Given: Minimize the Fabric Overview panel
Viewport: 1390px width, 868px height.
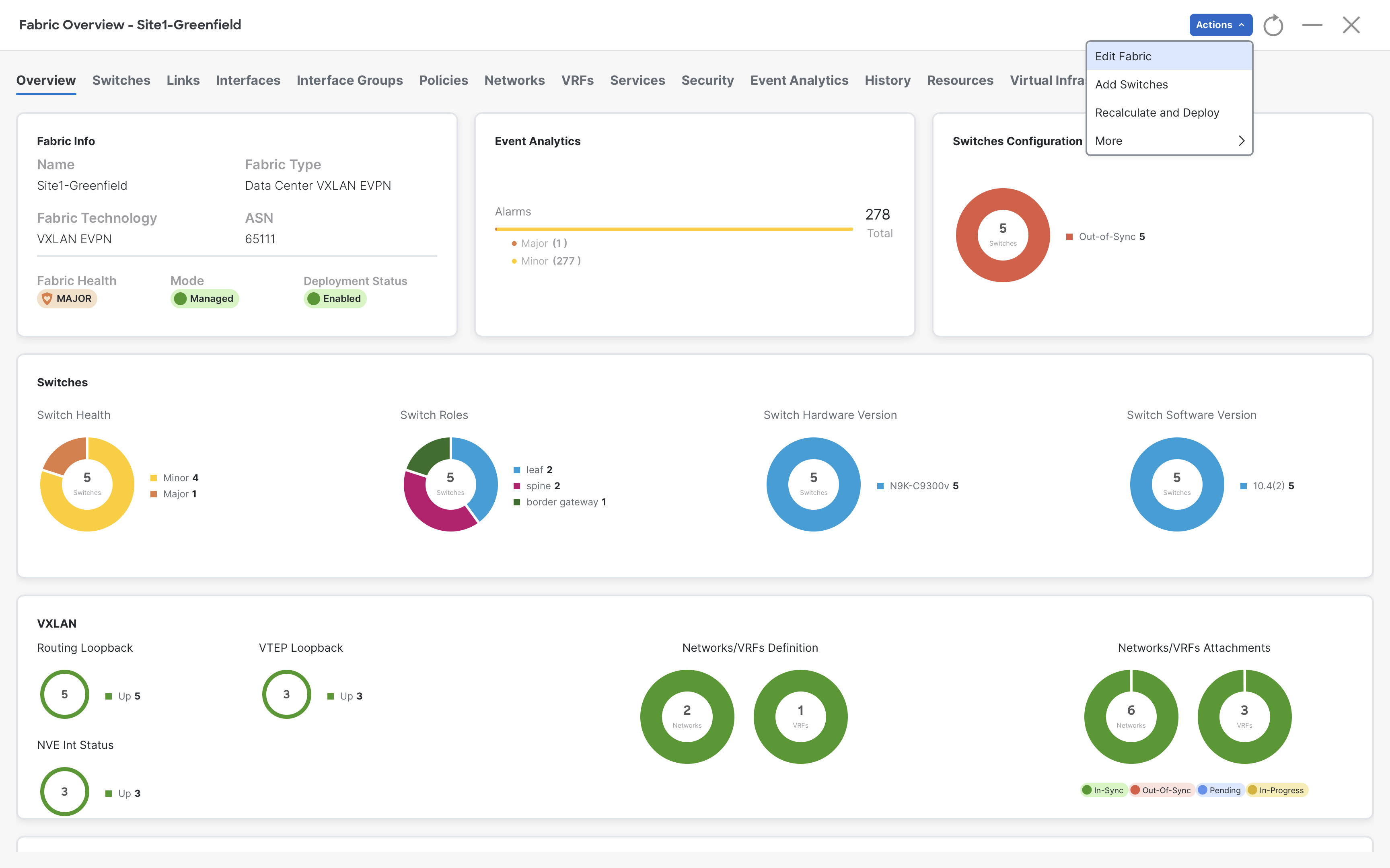Looking at the screenshot, I should 1312,25.
